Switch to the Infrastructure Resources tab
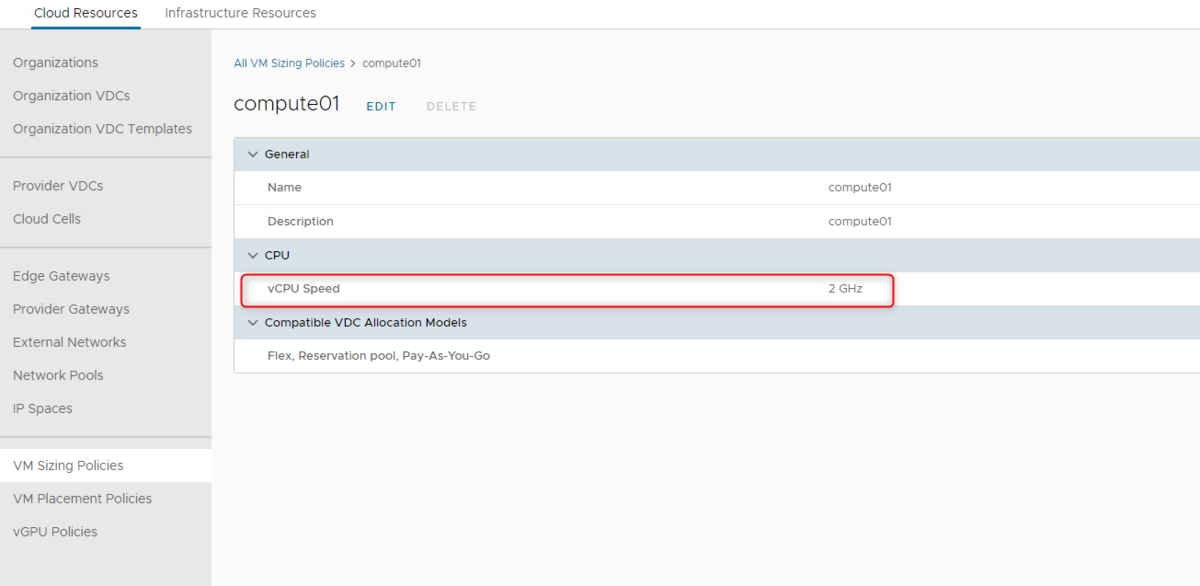Image resolution: width=1200 pixels, height=586 pixels. click(x=240, y=13)
